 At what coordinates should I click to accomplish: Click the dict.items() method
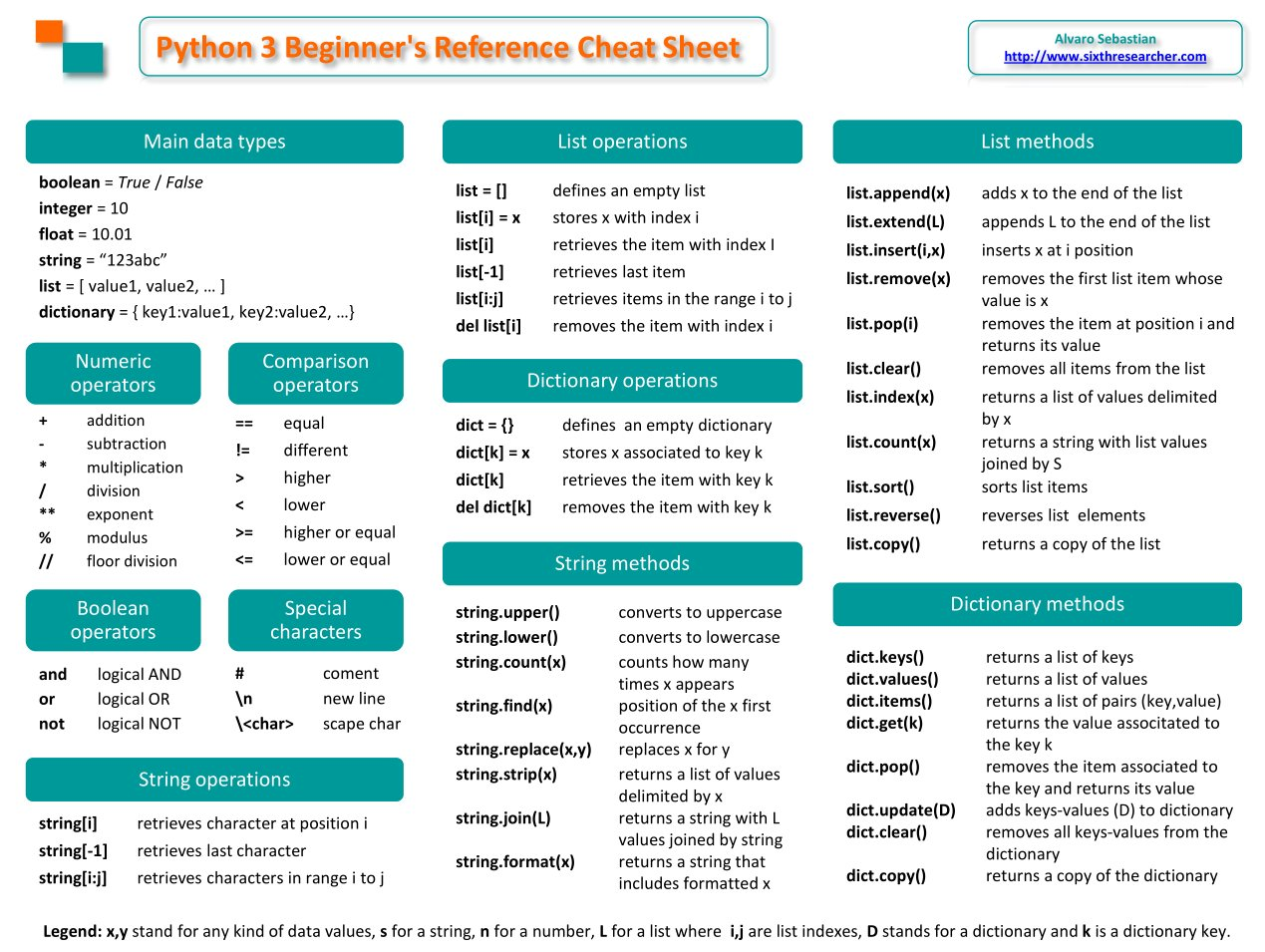tap(889, 702)
